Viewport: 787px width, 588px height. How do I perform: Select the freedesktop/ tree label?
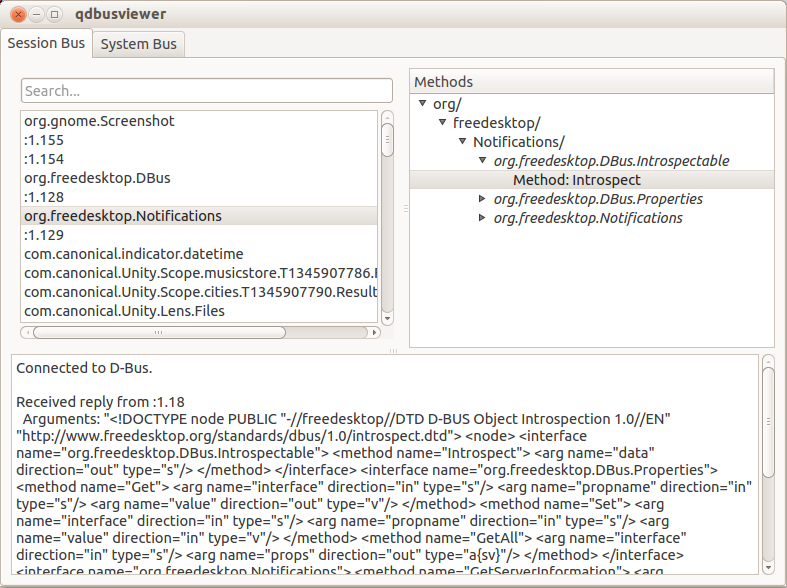[x=496, y=123]
